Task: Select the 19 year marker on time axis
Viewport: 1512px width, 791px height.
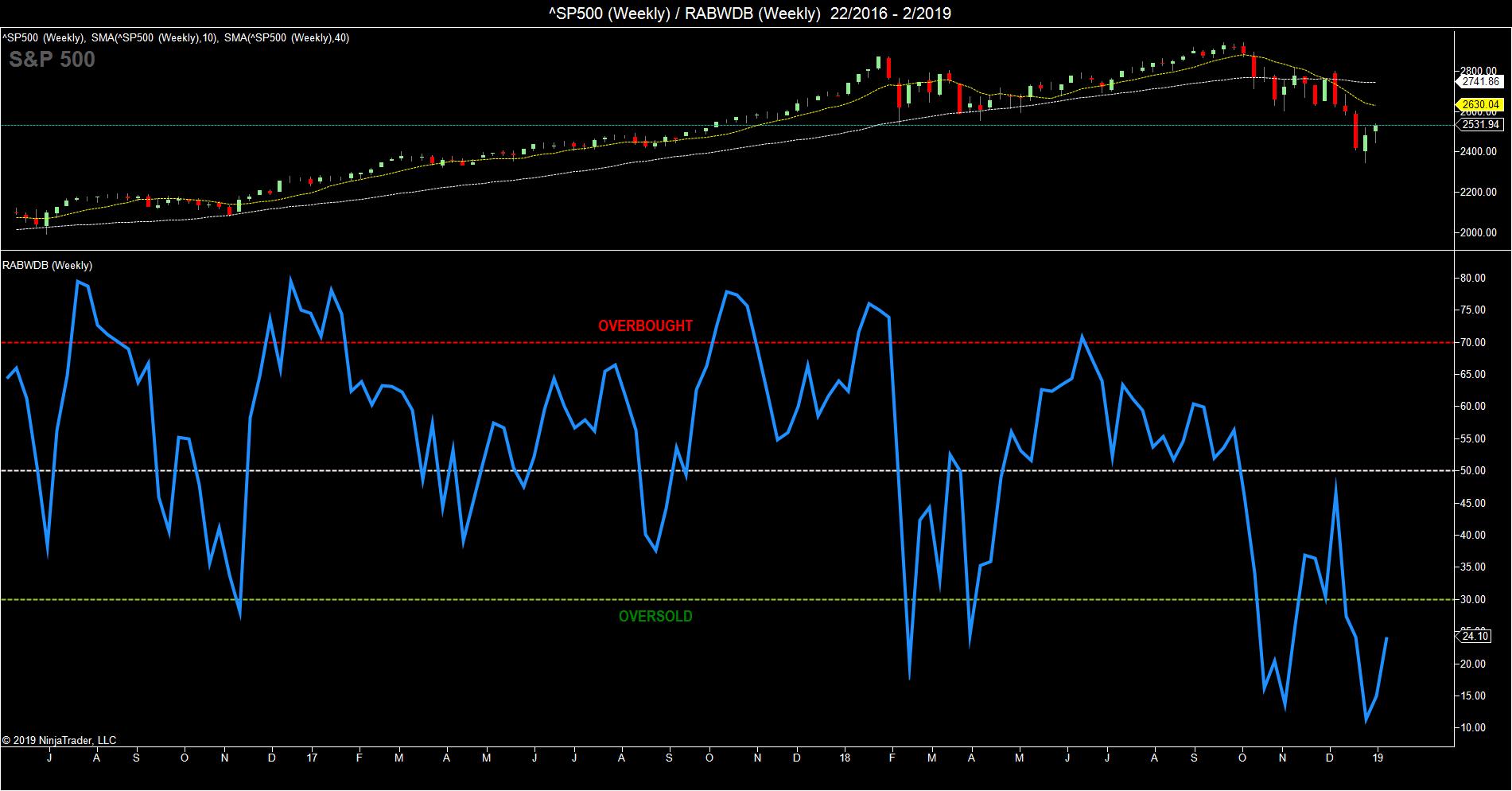Action: 1378,758
